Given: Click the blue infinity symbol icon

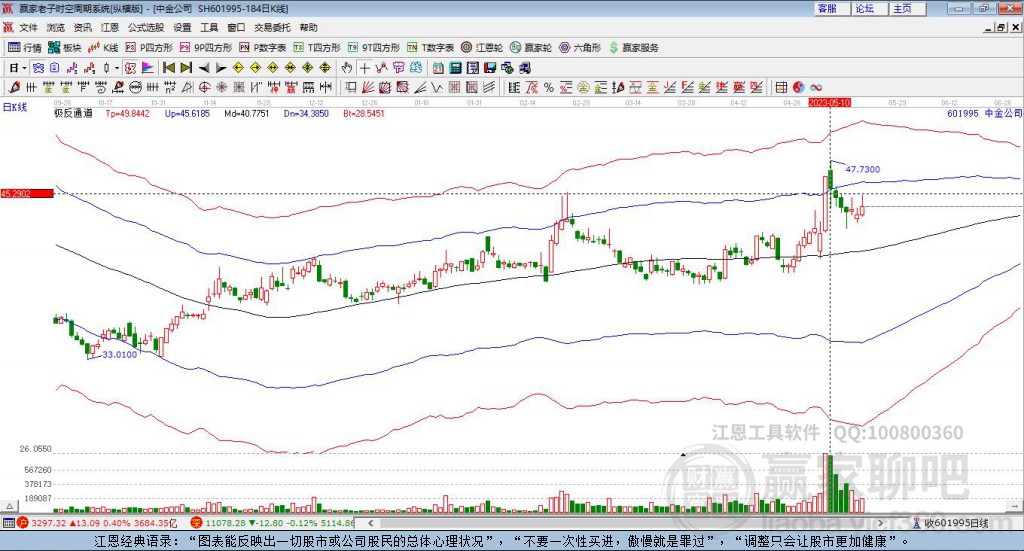Looking at the screenshot, I should pyautogui.click(x=816, y=88).
